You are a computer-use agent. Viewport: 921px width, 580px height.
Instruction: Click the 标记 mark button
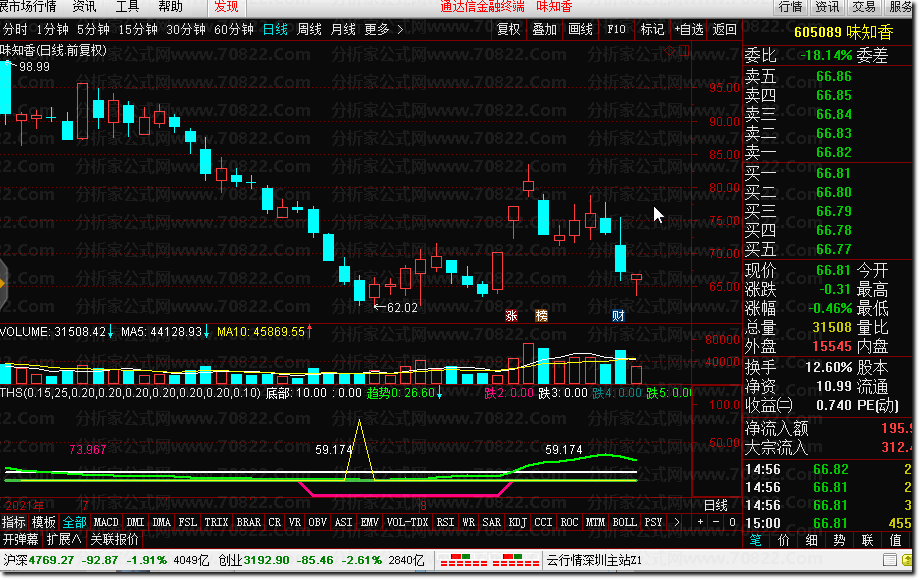pyautogui.click(x=652, y=29)
